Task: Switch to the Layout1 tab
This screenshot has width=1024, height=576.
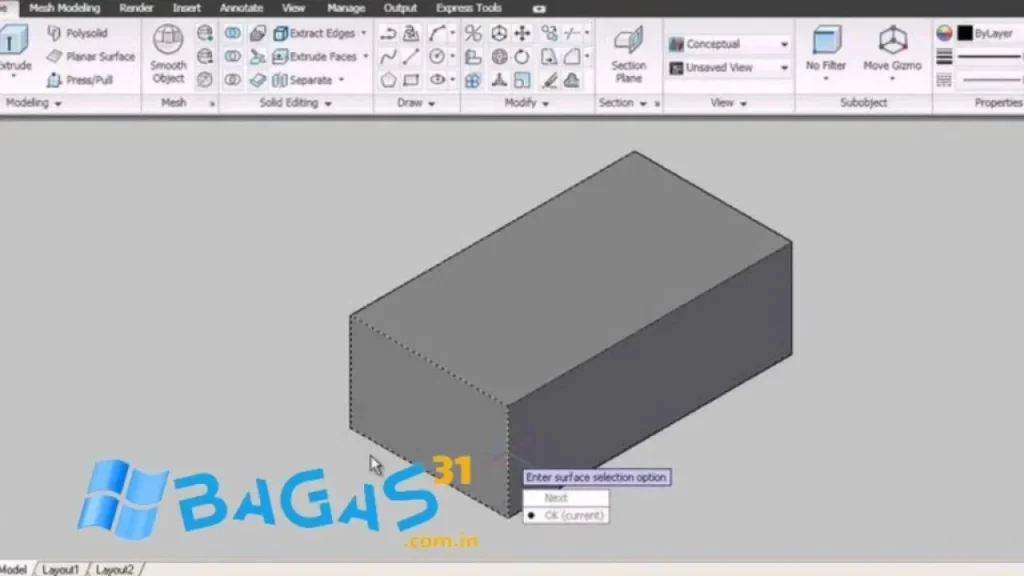Action: pos(60,569)
